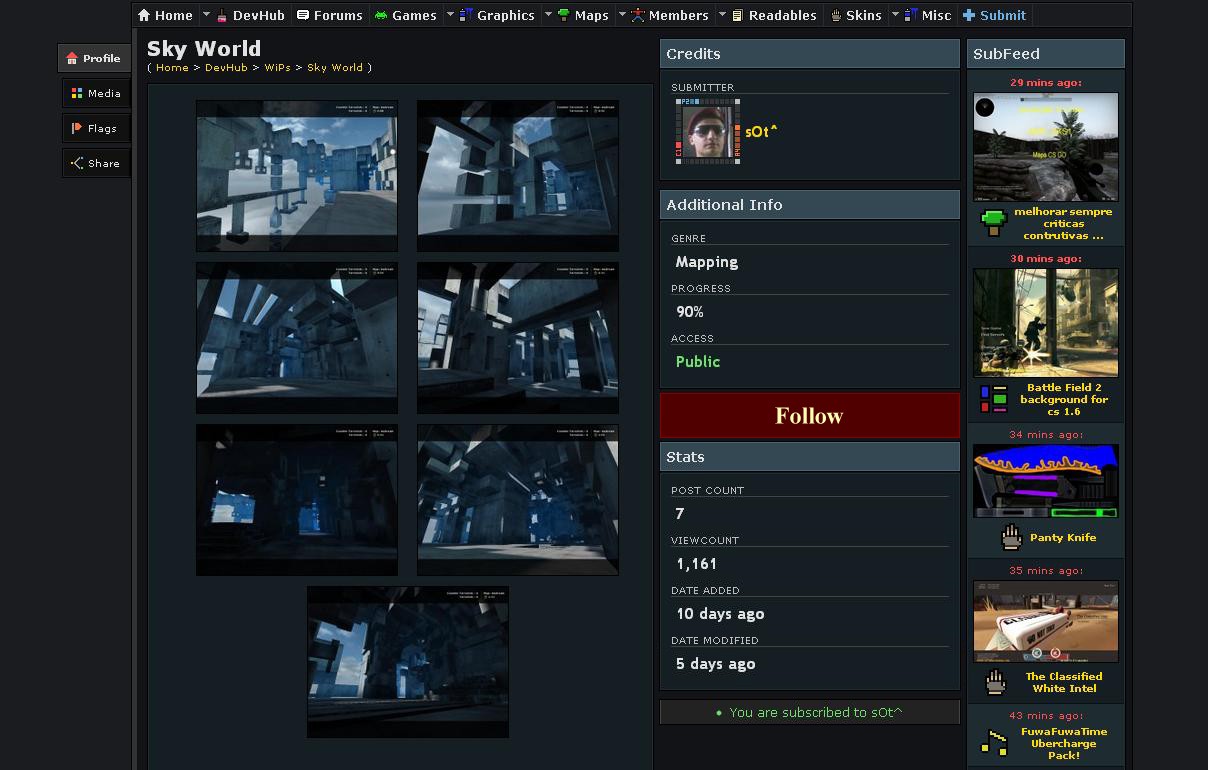The image size is (1208, 770).
Task: Expand dropdown arrow left of DevHub
Action: click(x=207, y=14)
